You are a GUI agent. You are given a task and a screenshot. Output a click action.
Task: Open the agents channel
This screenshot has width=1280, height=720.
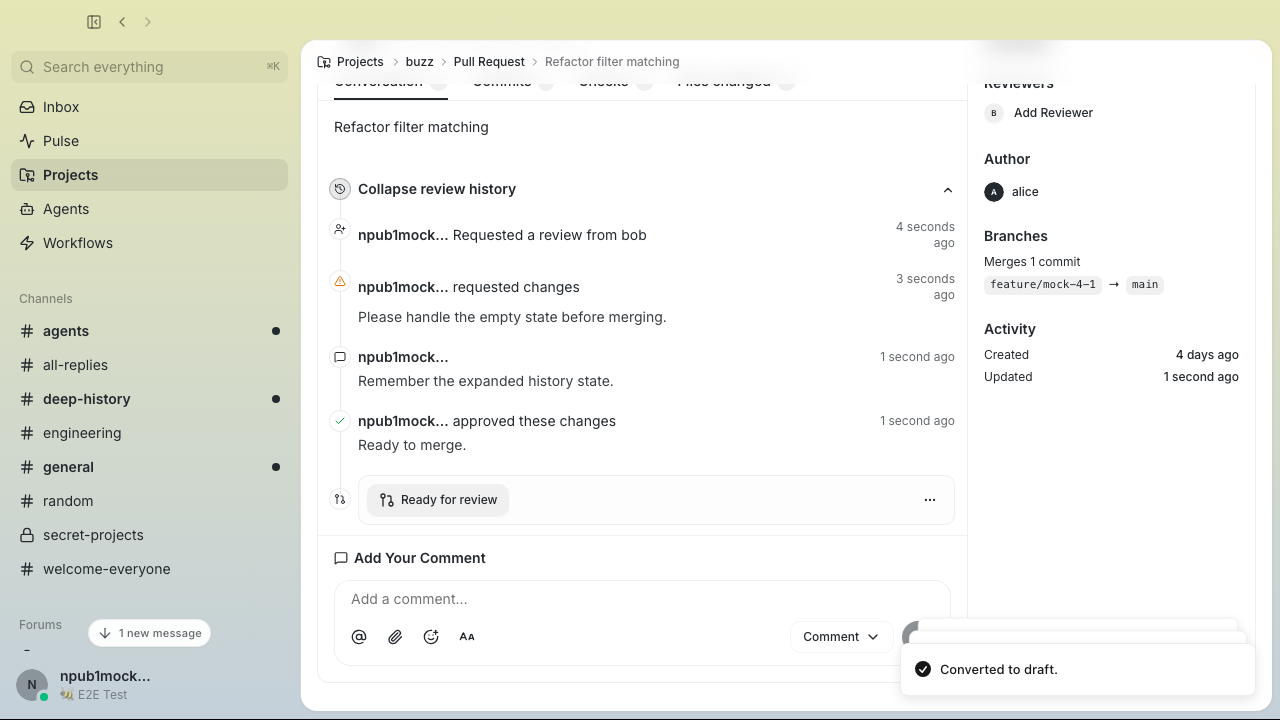coord(150,331)
